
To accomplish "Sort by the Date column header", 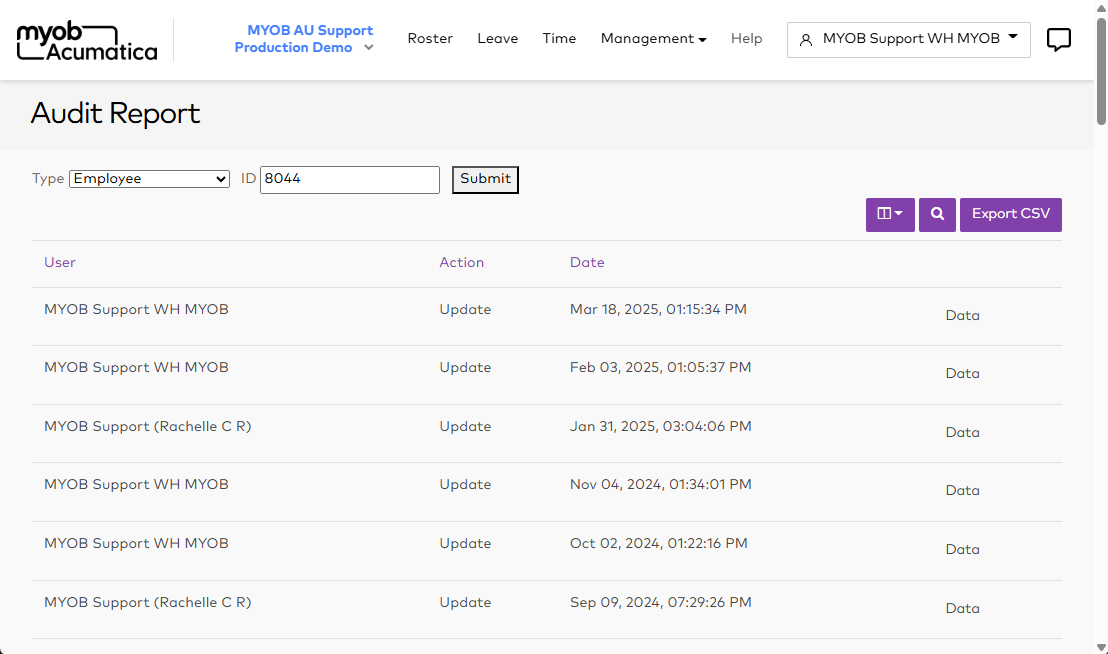I will click(587, 263).
